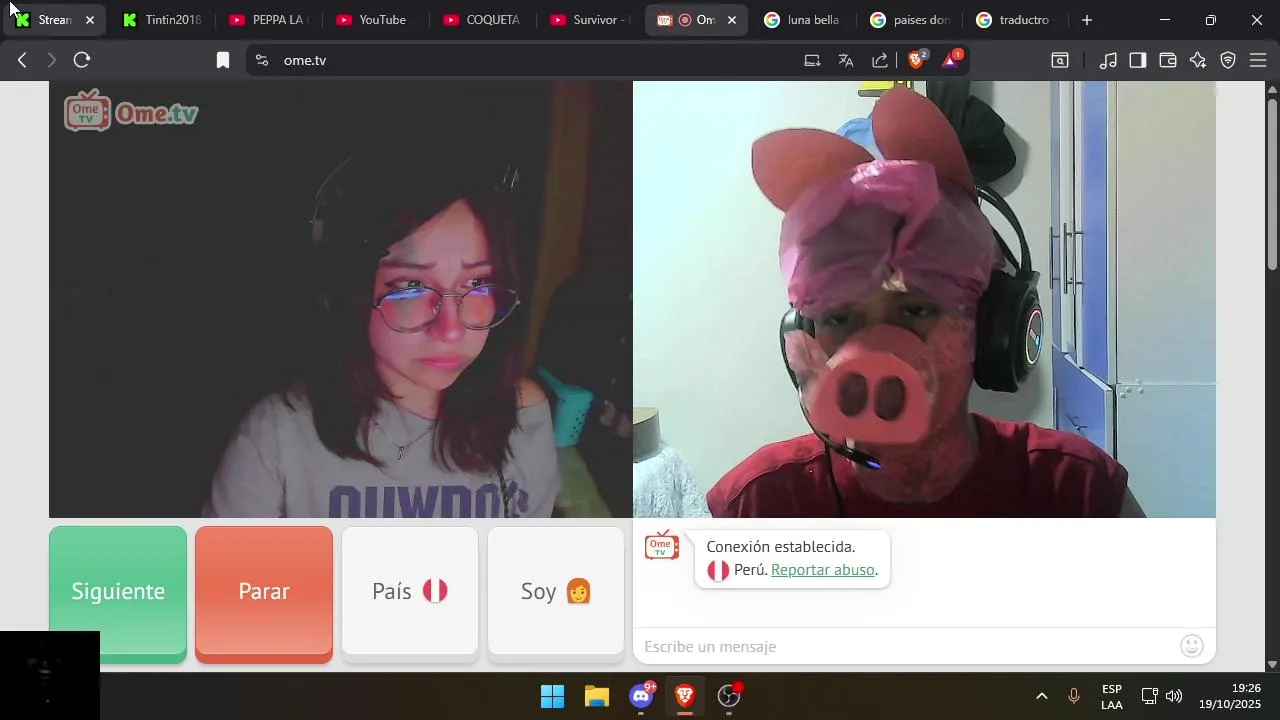The image size is (1280, 720).
Task: Toggle the browser sidebar panel icon
Action: pos(1138,60)
